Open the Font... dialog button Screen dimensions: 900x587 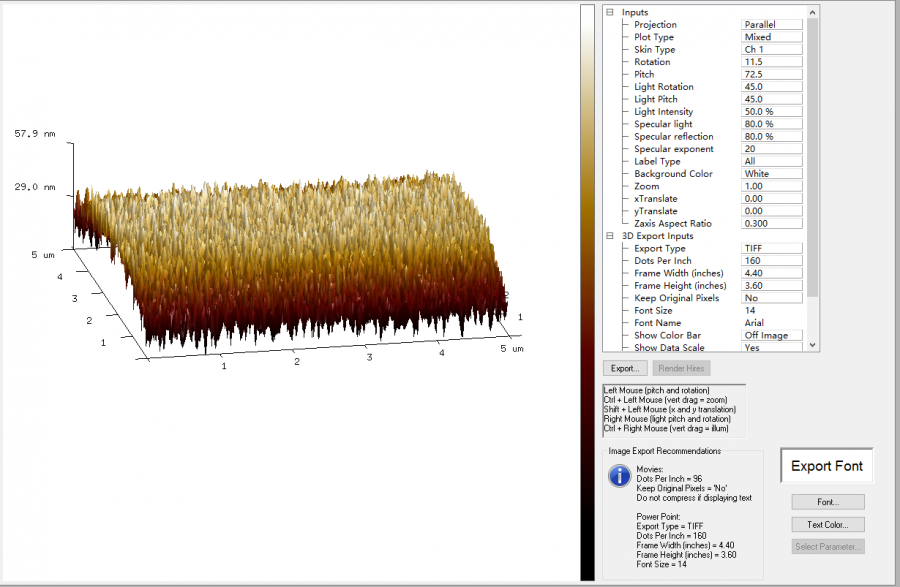click(827, 502)
